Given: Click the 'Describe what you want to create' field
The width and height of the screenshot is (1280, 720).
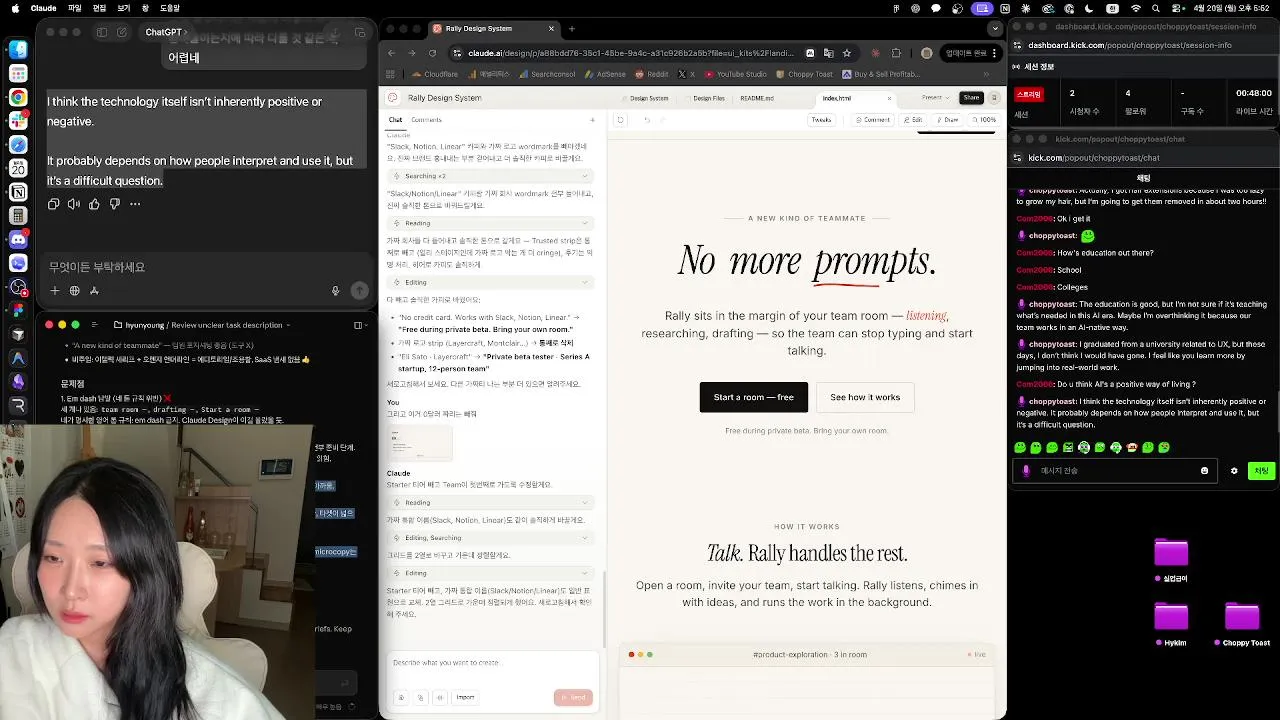Looking at the screenshot, I should (x=492, y=663).
